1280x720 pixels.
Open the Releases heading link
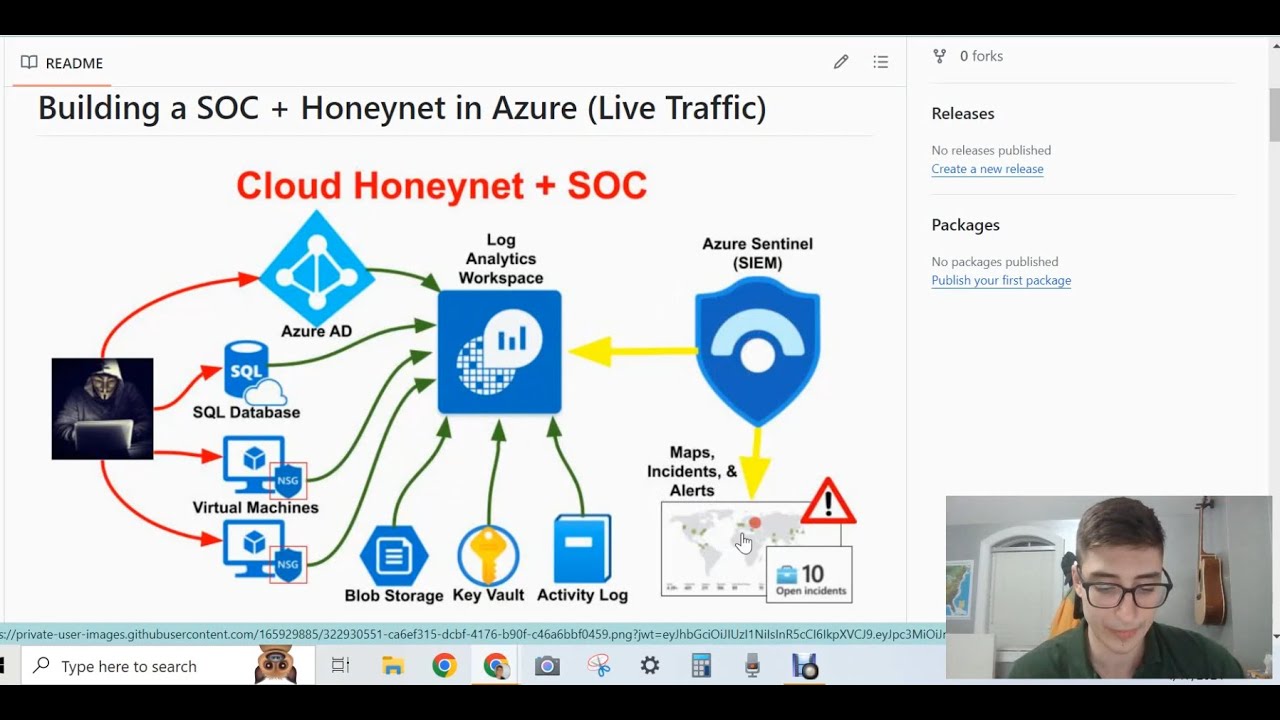963,114
